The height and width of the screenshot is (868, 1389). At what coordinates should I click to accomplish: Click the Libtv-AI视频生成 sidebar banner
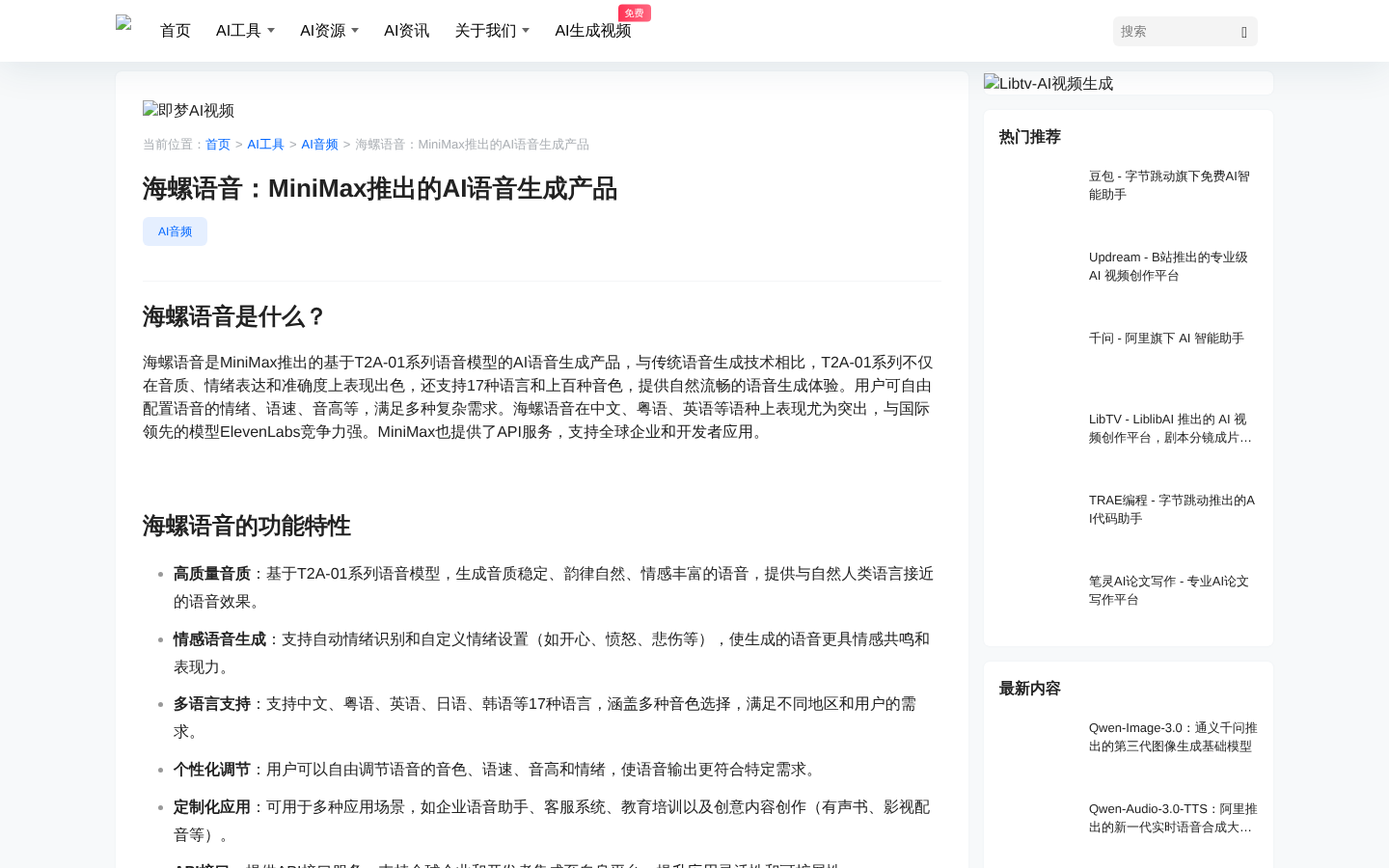click(1049, 83)
